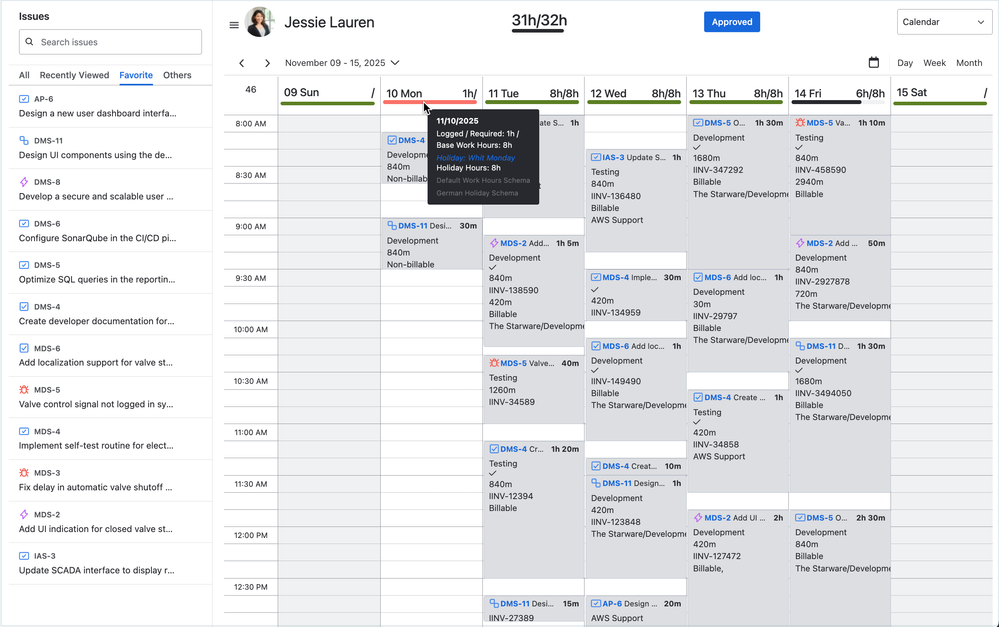Open the 31h/32h logged hours link
The image size is (999, 627).
tap(538, 19)
